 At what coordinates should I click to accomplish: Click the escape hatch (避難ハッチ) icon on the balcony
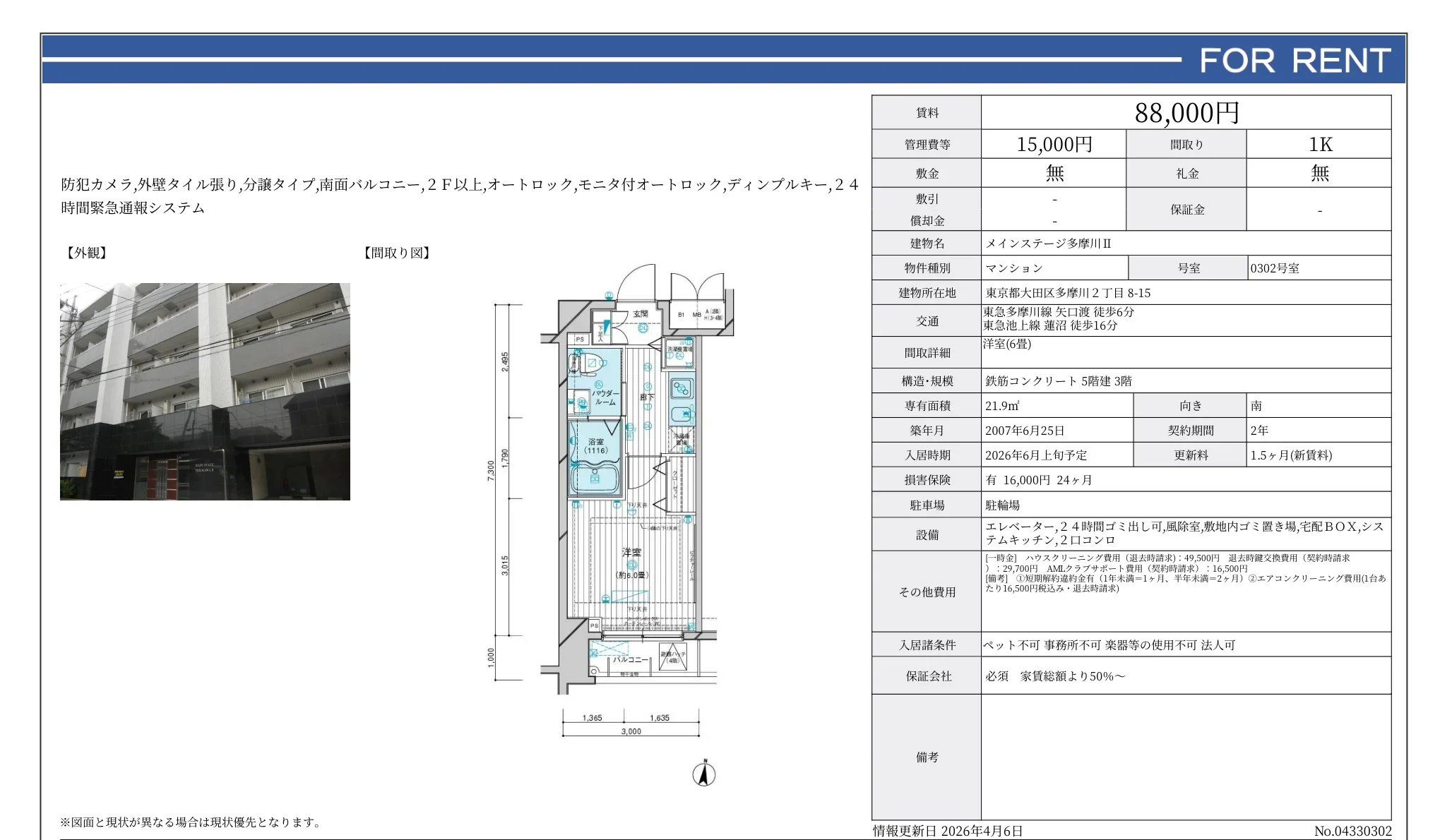[673, 657]
